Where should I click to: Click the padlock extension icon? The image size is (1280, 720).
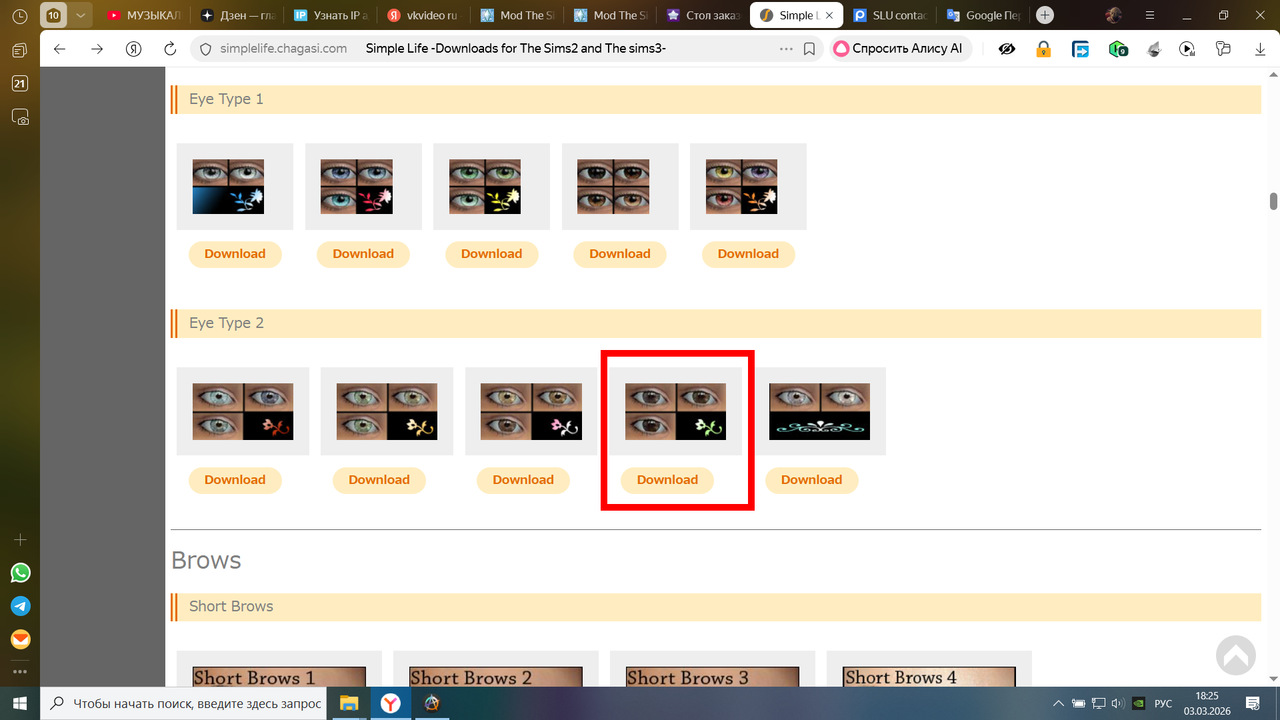tap(1043, 49)
